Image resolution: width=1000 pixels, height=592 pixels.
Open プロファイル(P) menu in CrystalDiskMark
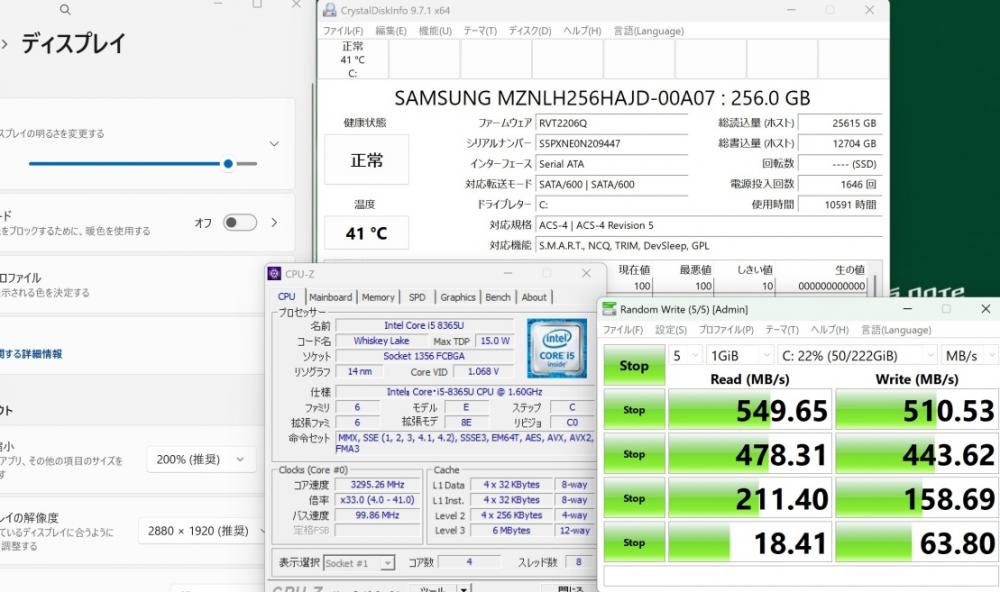pos(726,330)
